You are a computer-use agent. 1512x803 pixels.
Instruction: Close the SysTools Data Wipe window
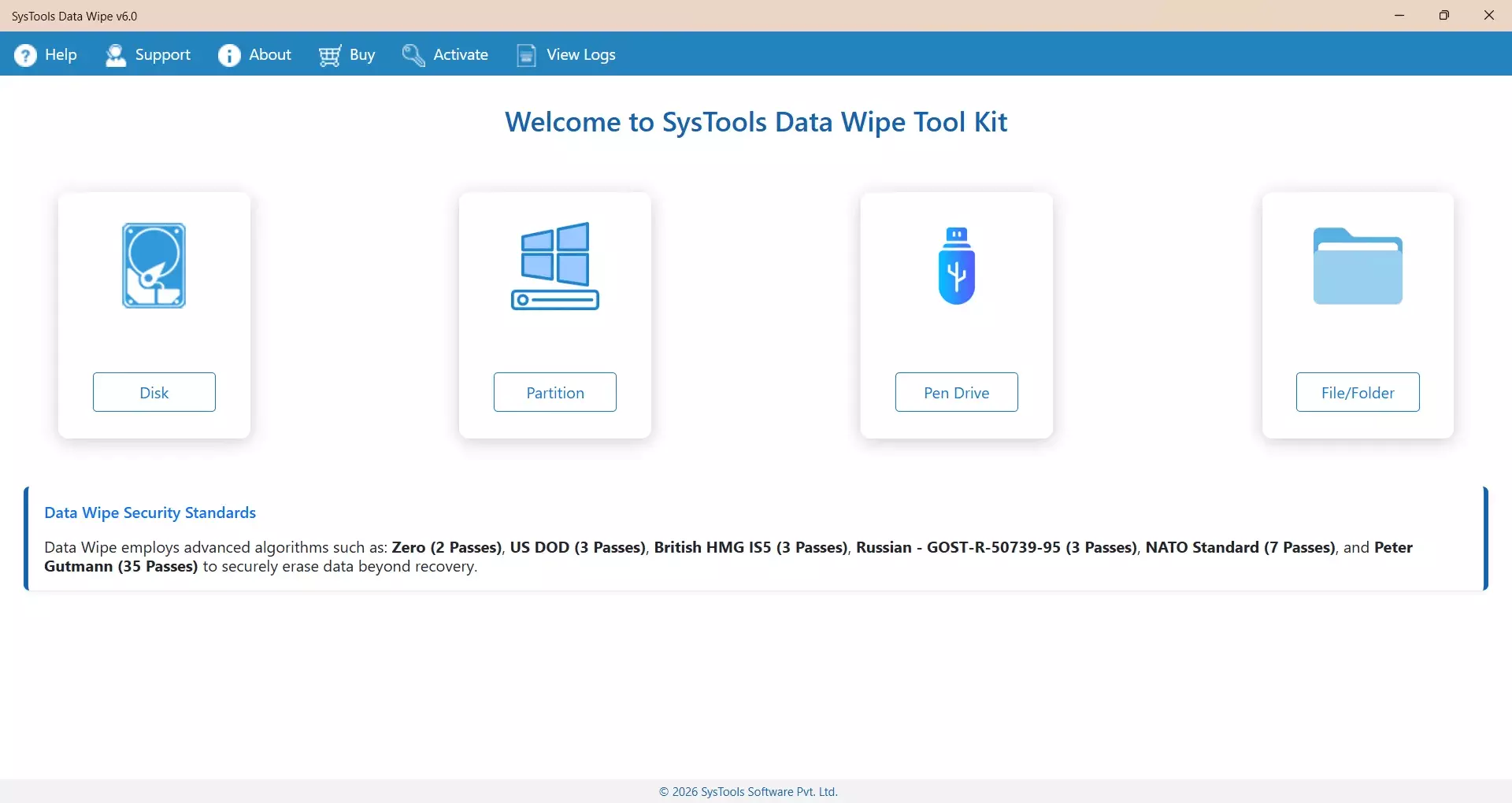click(x=1489, y=16)
